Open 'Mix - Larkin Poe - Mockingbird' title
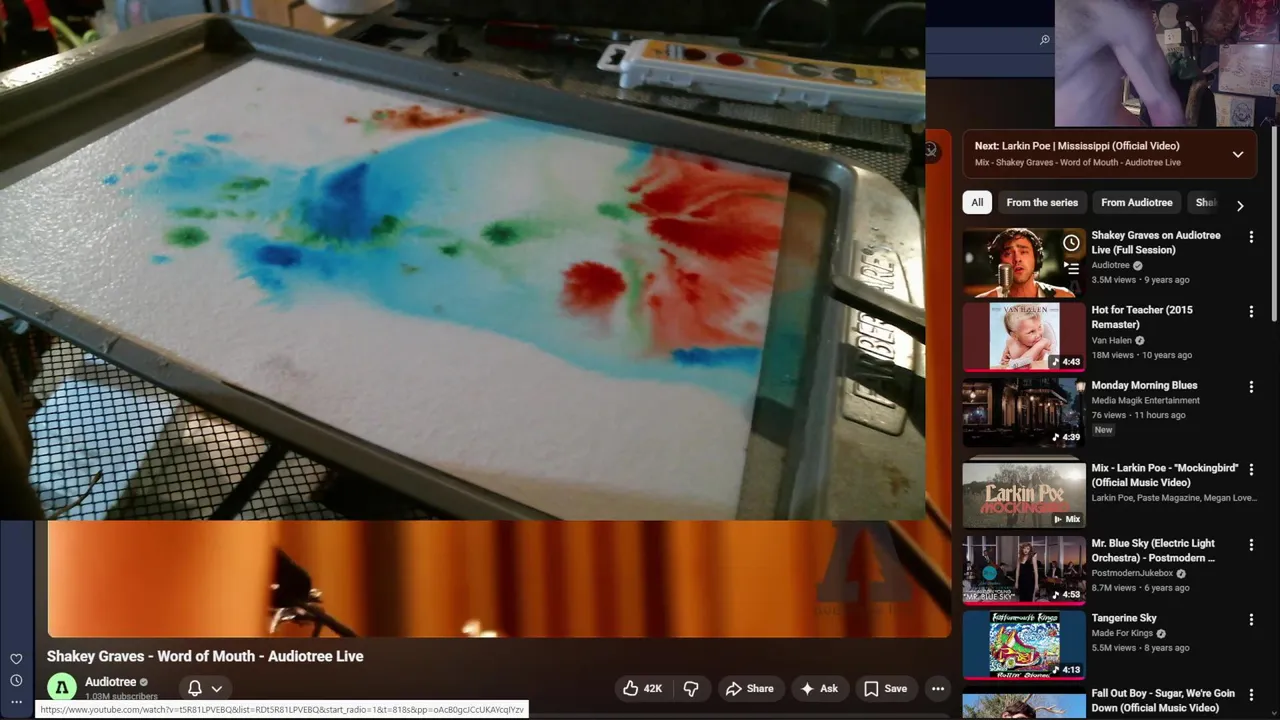The width and height of the screenshot is (1280, 720). point(1165,475)
